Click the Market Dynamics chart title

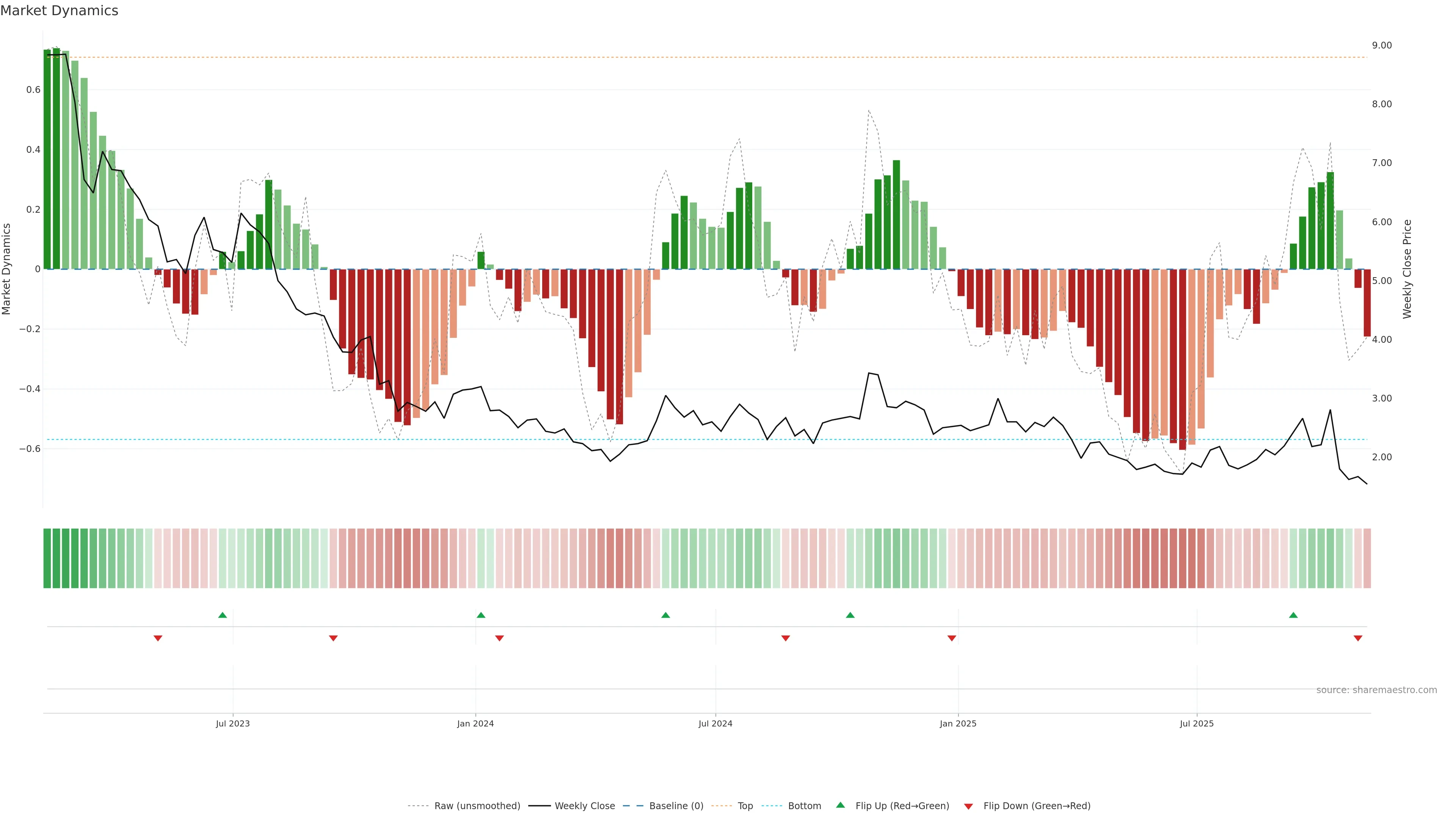click(x=60, y=11)
